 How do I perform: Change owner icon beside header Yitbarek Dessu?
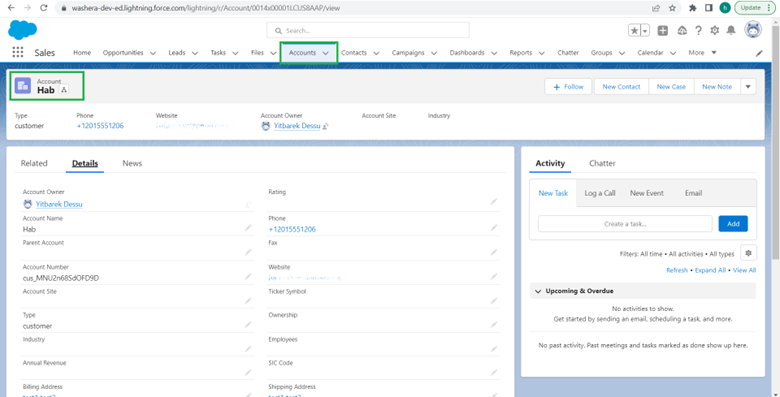tap(325, 126)
